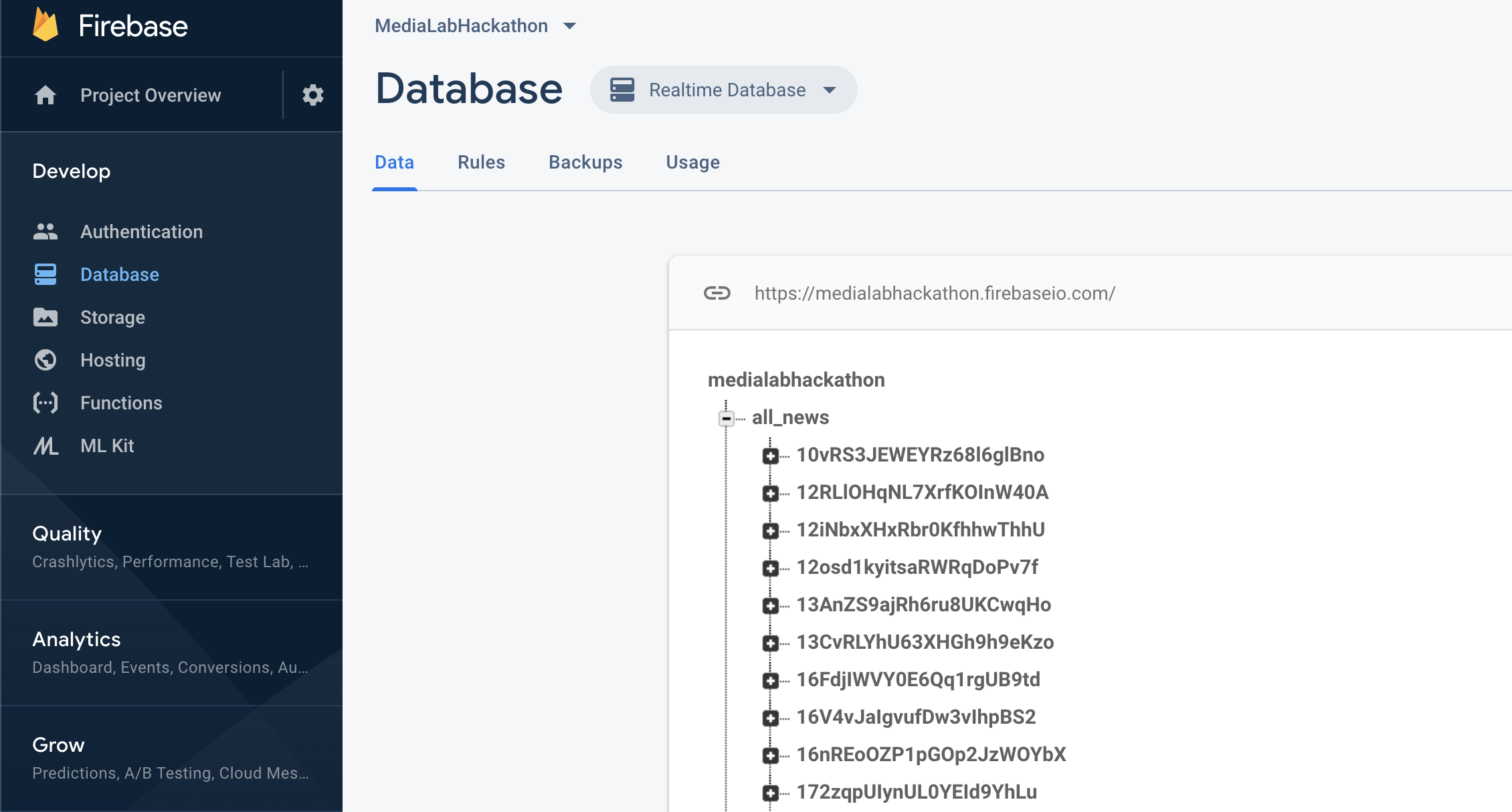Switch to the Backups tab
This screenshot has width=1512, height=812.
(585, 163)
